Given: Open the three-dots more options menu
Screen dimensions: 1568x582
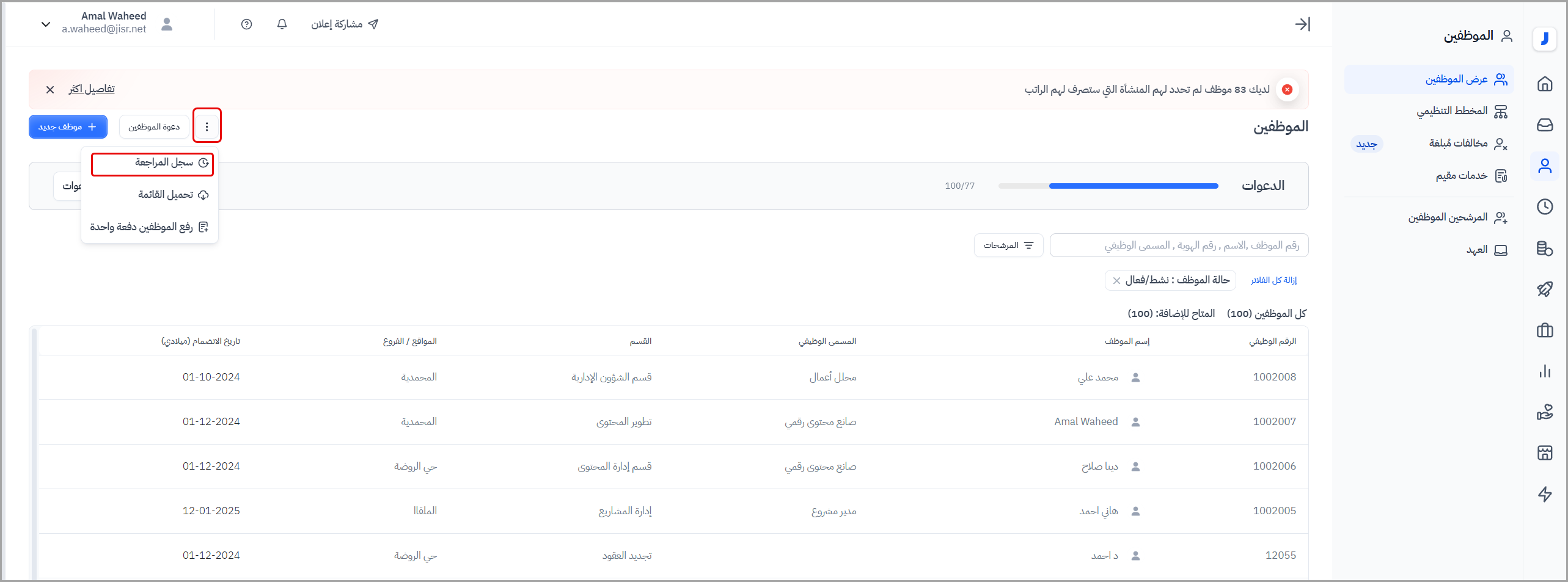Looking at the screenshot, I should (x=207, y=126).
